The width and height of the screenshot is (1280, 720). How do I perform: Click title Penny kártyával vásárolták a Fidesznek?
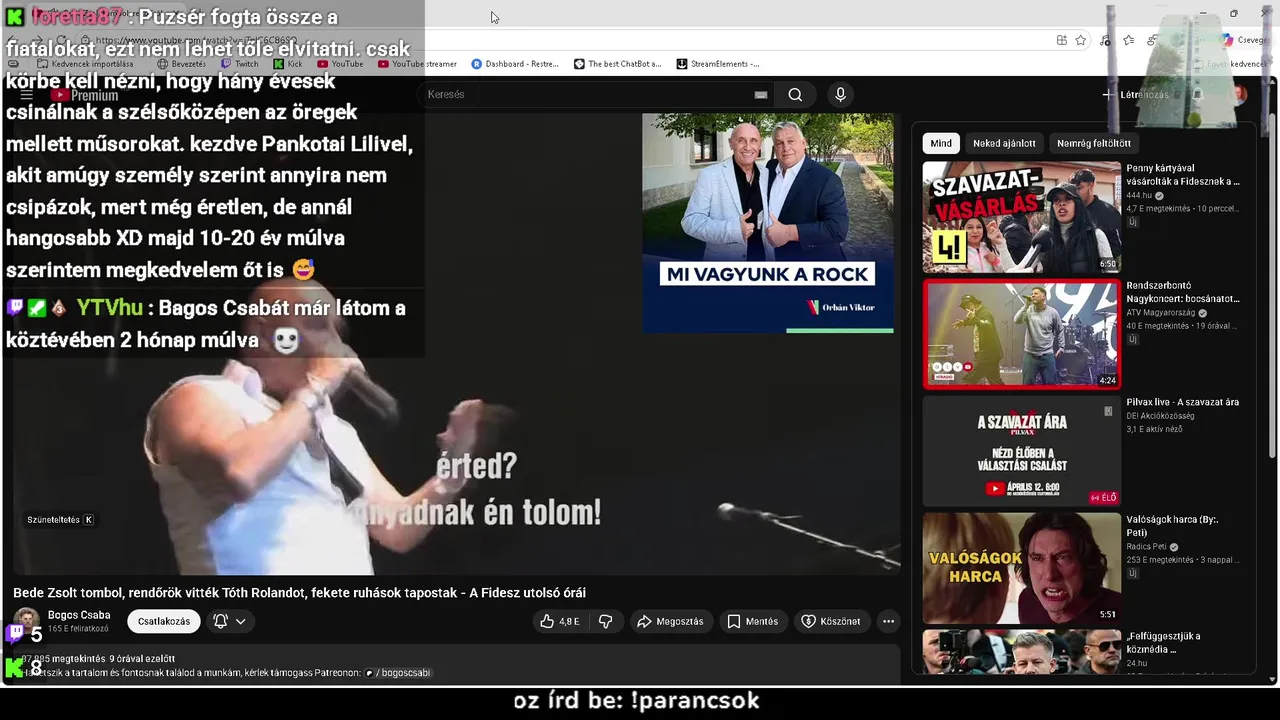(x=1183, y=175)
